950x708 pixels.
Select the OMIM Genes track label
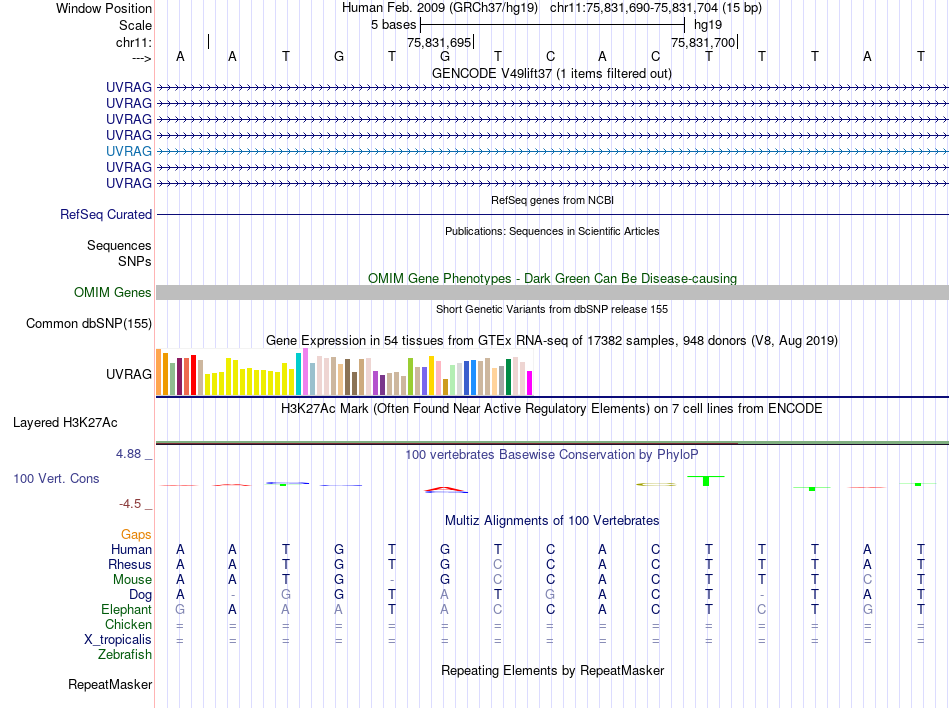(113, 293)
